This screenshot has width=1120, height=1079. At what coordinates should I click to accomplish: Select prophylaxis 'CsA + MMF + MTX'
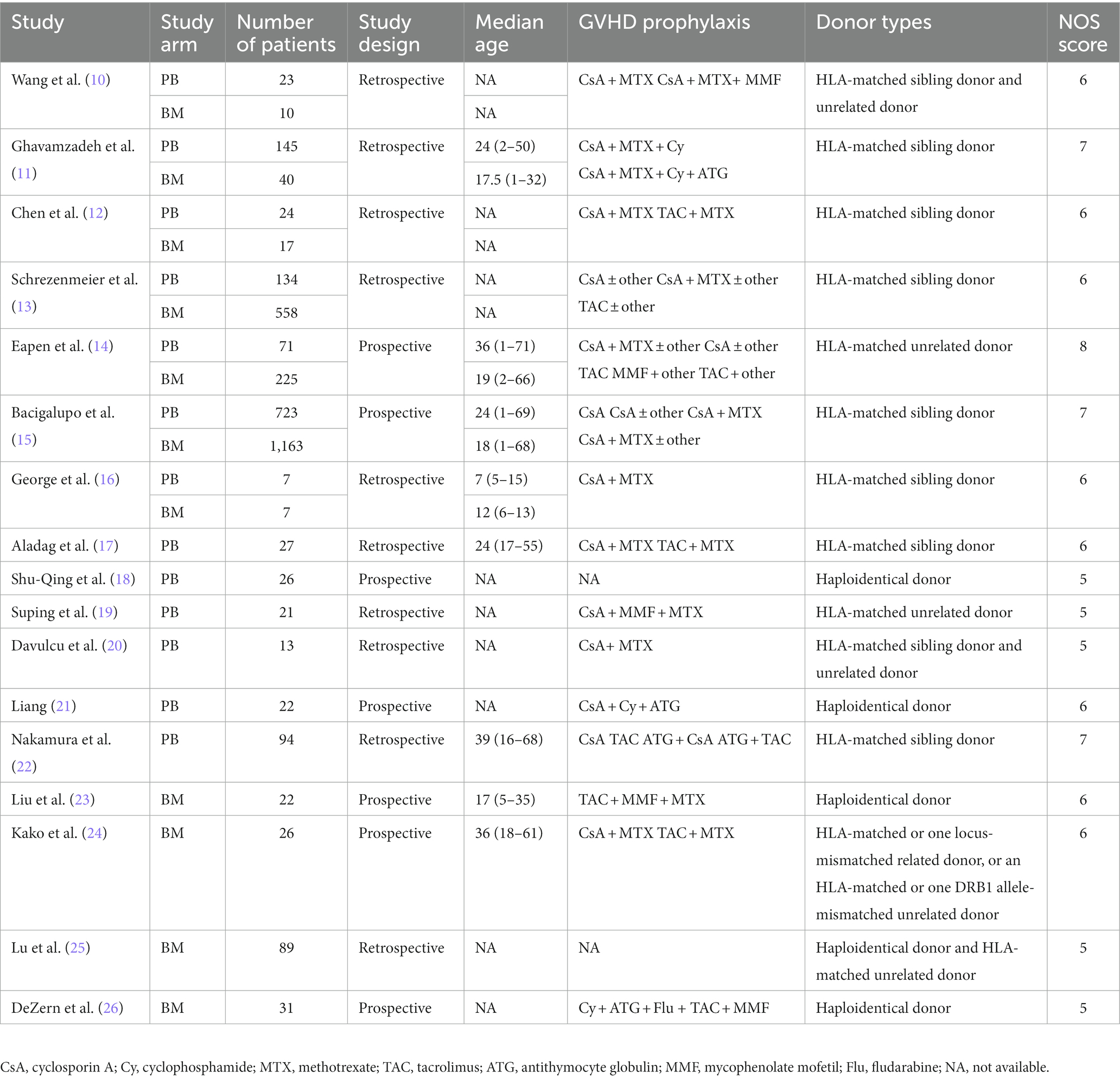coord(640,612)
